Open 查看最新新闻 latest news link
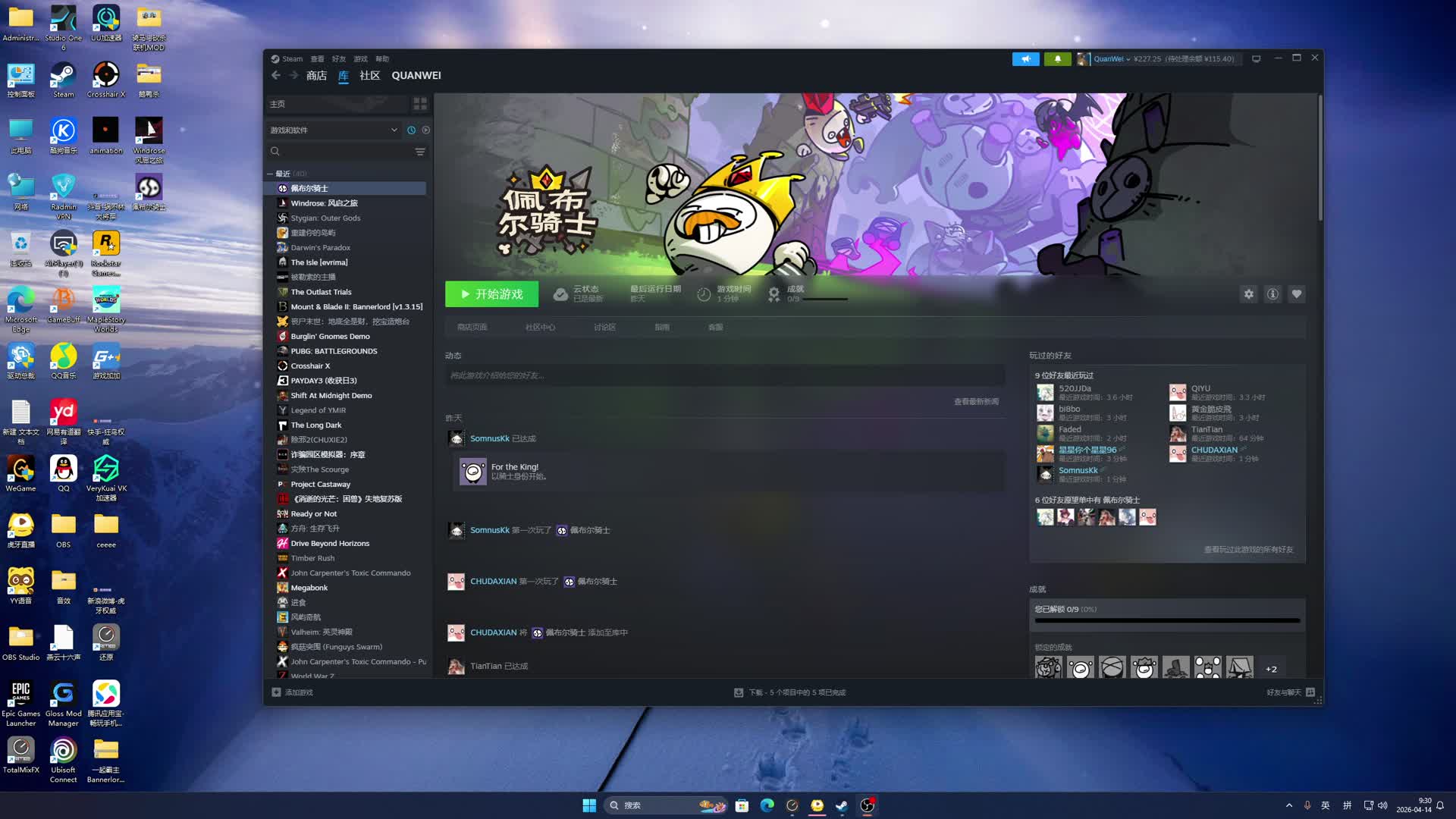Screen dimensions: 1456x819 pyautogui.click(x=976, y=402)
